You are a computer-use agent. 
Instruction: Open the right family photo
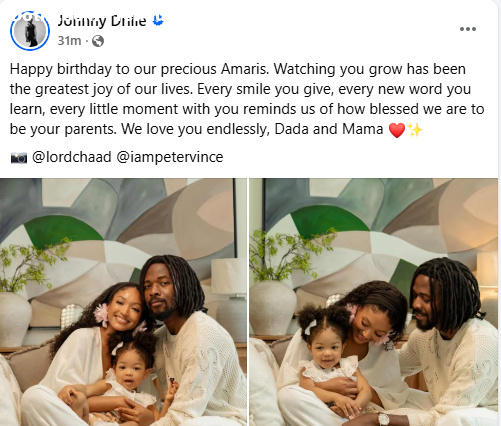(374, 302)
